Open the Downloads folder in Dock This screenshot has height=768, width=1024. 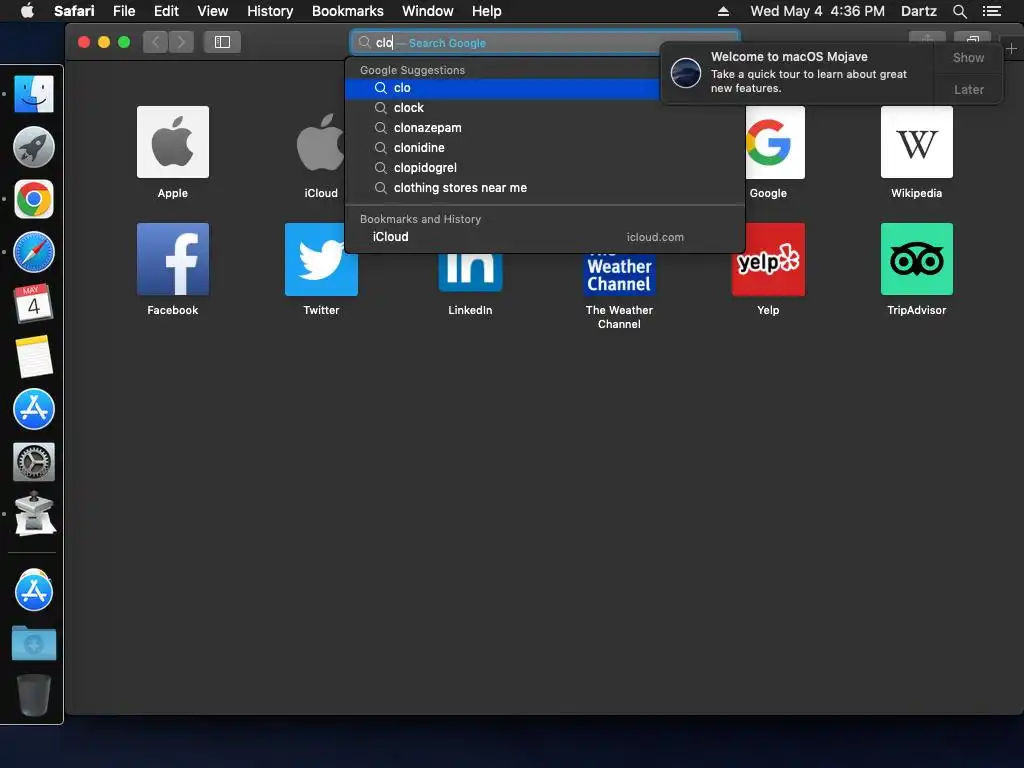33,643
